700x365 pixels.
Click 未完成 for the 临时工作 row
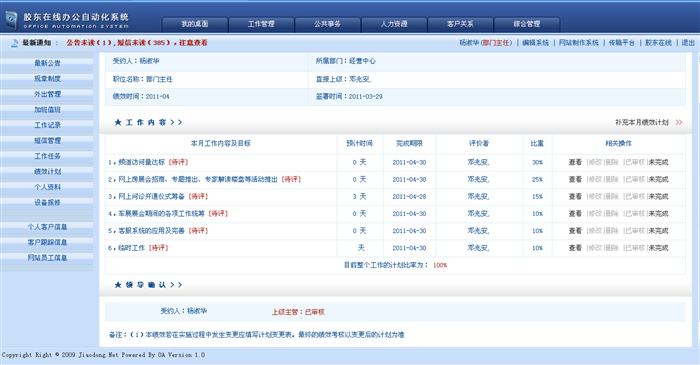pyautogui.click(x=658, y=248)
